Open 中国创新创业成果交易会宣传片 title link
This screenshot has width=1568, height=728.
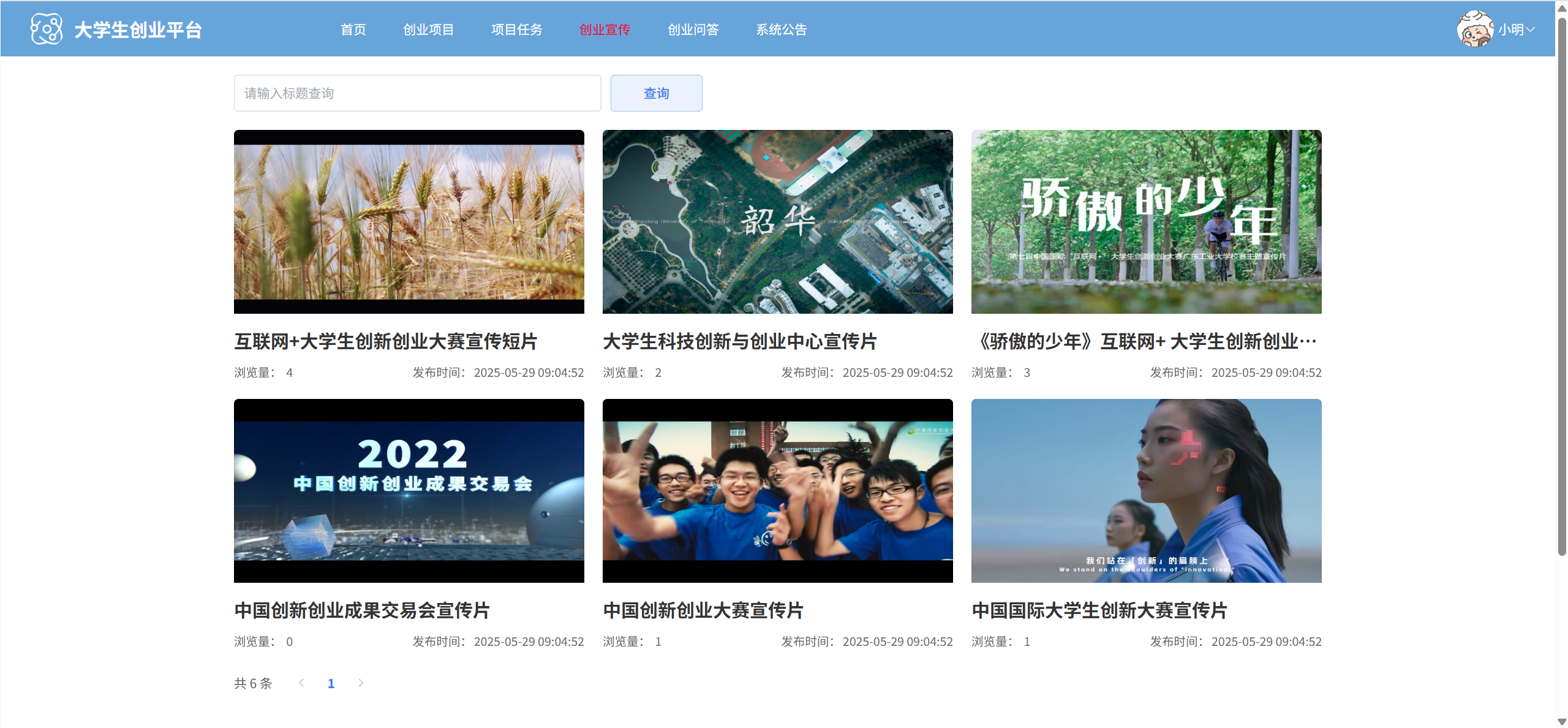[362, 610]
